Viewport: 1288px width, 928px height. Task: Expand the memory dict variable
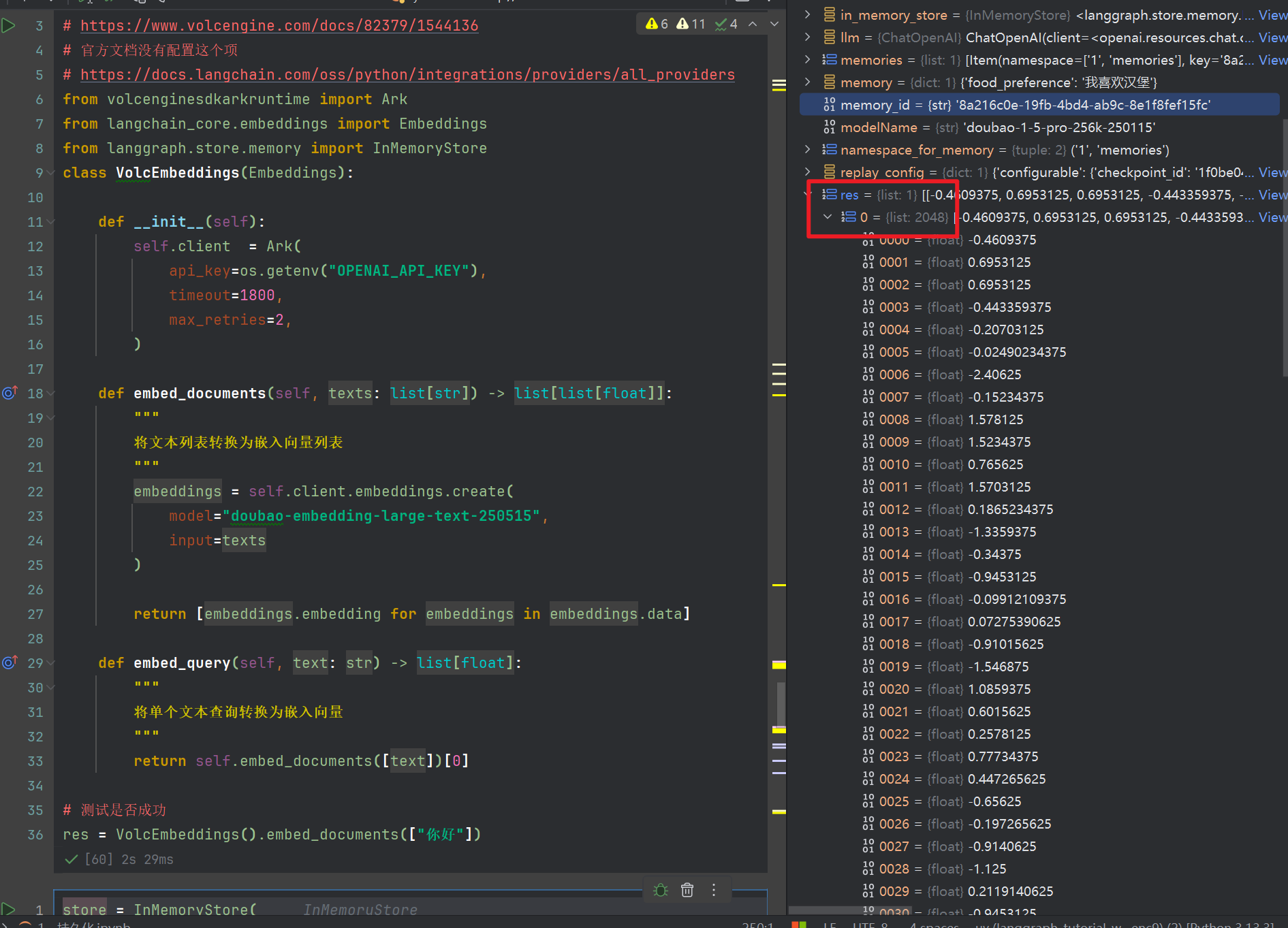(x=808, y=82)
